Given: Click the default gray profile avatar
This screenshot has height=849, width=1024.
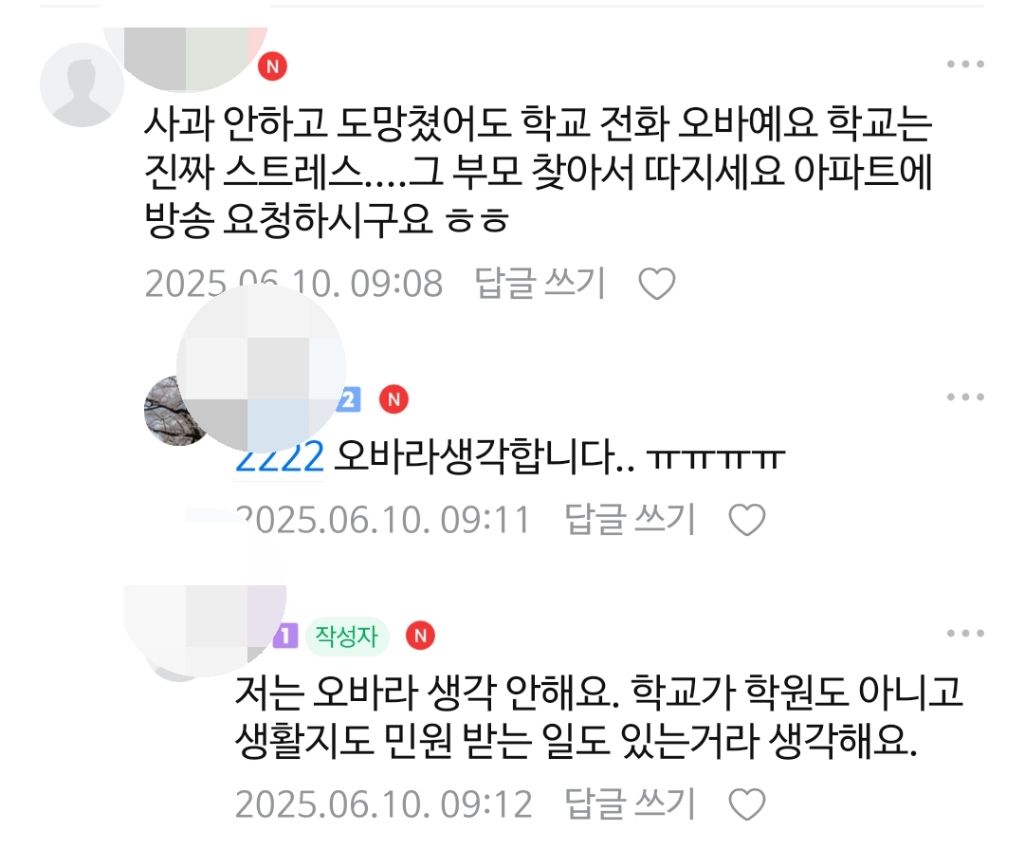Looking at the screenshot, I should (x=81, y=84).
